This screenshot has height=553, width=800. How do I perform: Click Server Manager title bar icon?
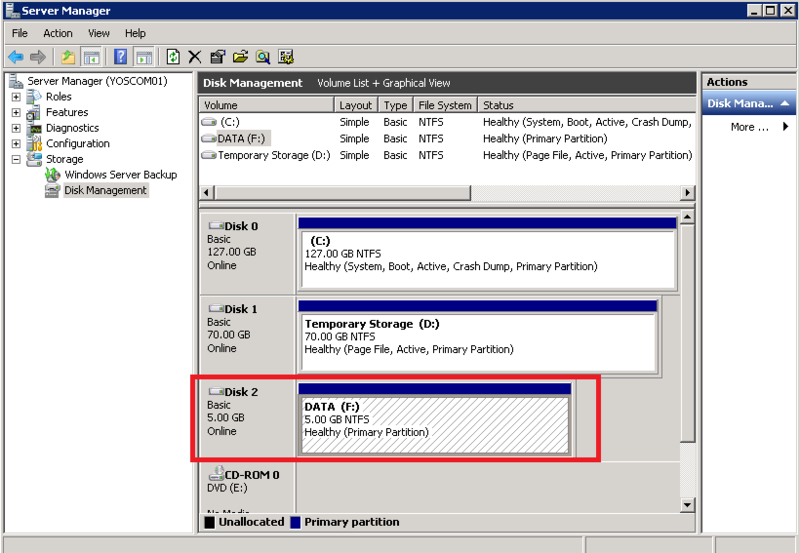point(12,10)
